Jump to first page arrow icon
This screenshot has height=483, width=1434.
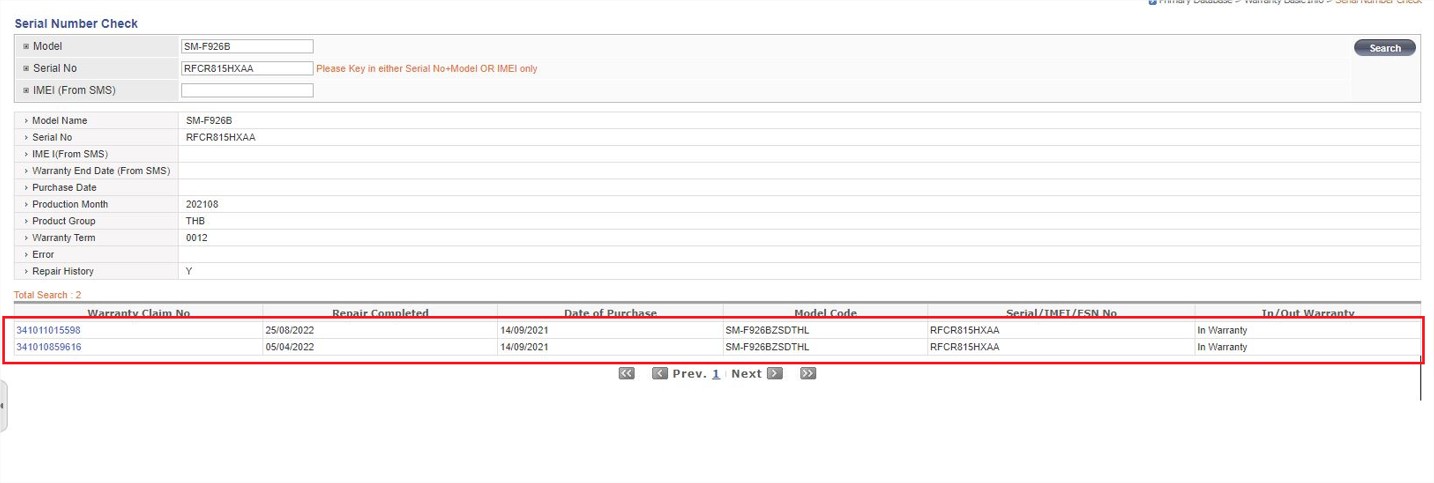click(x=627, y=373)
